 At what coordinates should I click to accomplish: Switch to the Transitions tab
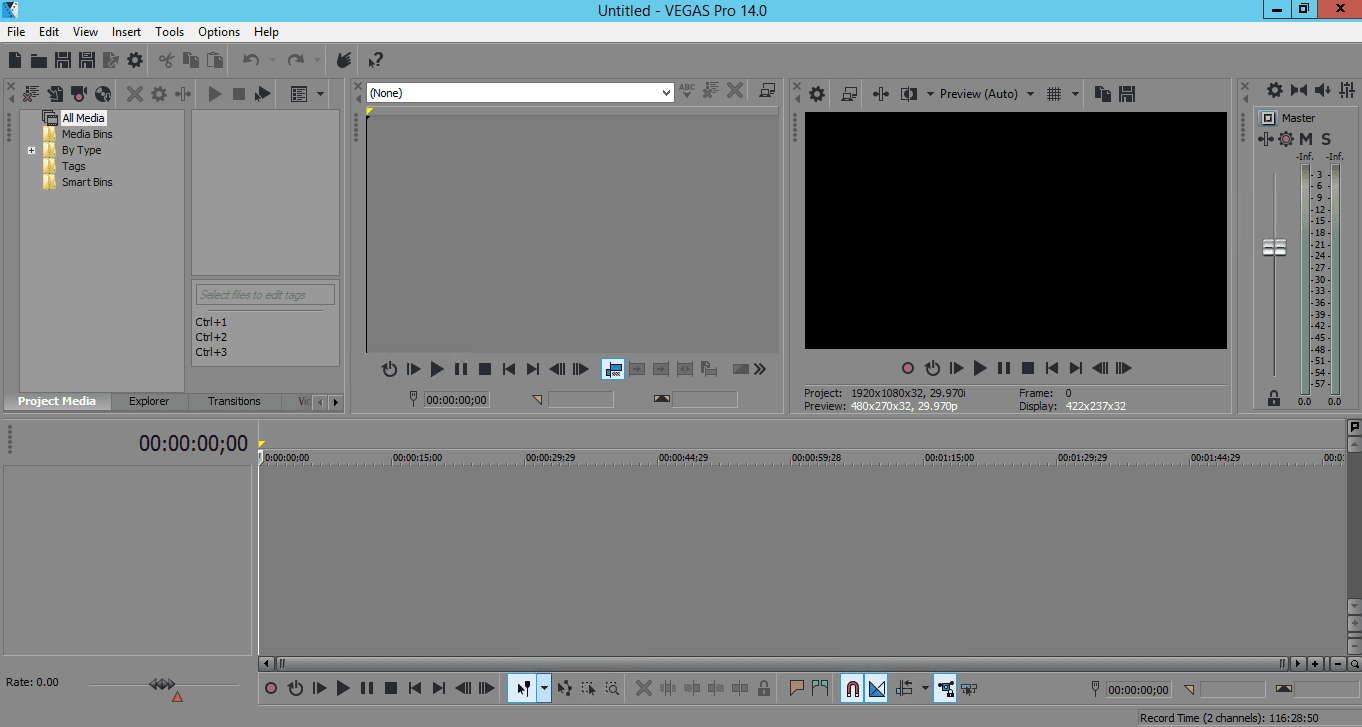(x=234, y=401)
